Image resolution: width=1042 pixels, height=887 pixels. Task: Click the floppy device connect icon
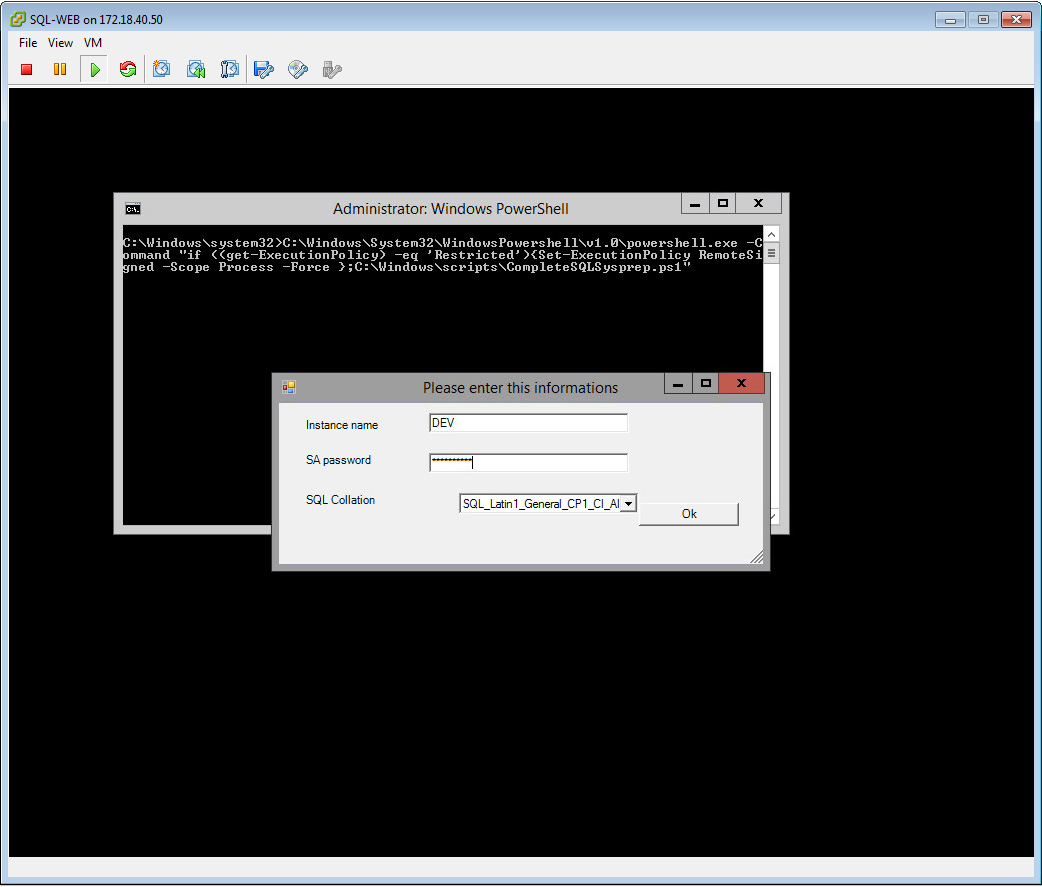[264, 69]
